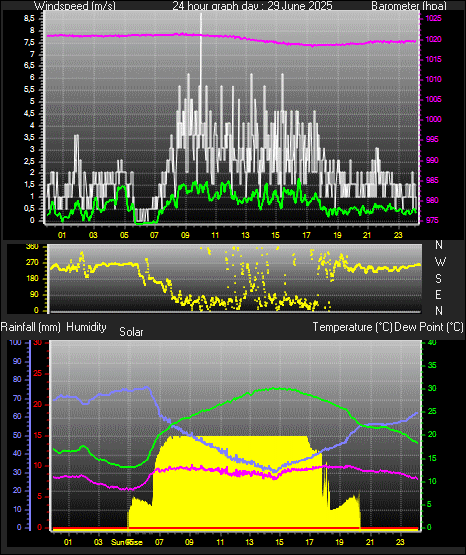466x555 pixels.
Task: Select the yellow 90 wind direction value
Action: 34,294
